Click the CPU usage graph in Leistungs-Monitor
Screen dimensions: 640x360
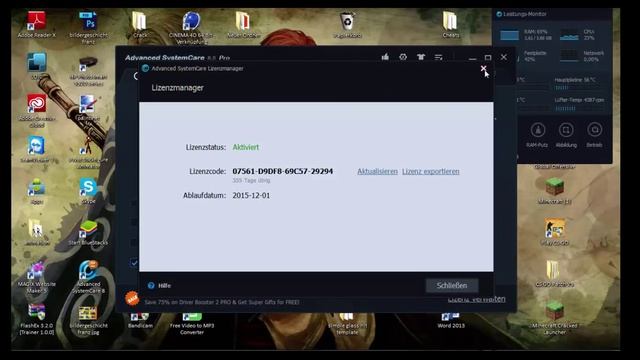click(569, 35)
